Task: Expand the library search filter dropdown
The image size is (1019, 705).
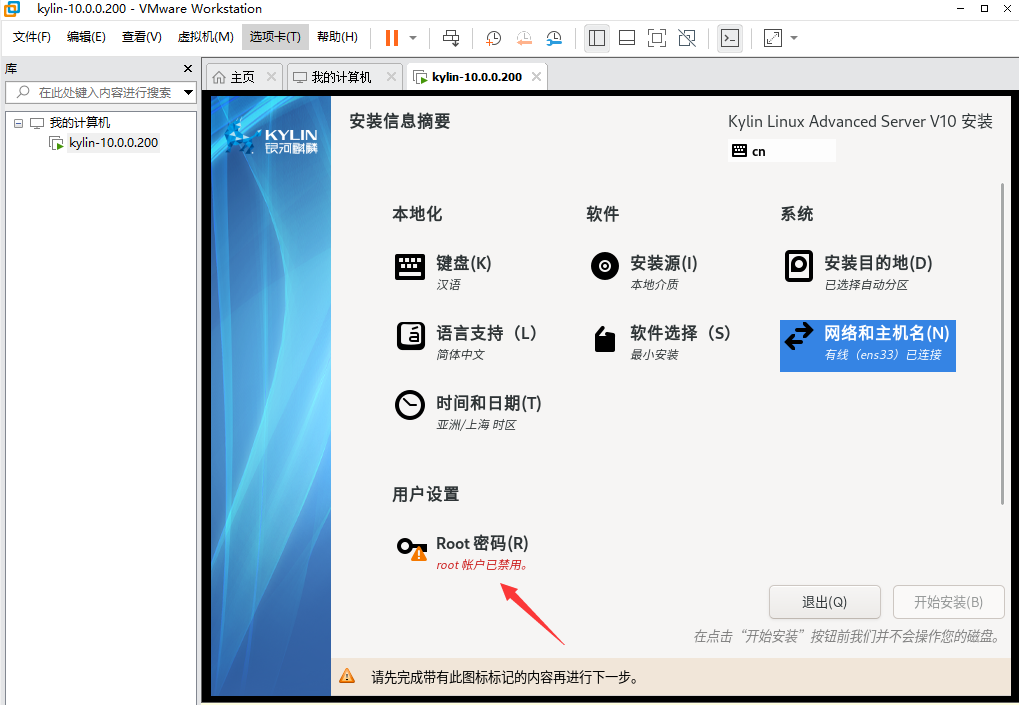Action: click(x=188, y=92)
